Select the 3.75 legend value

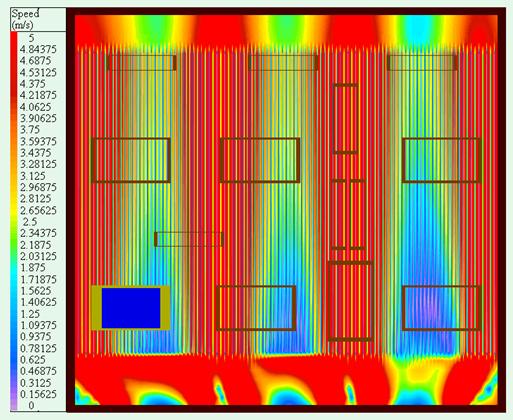coord(30,130)
